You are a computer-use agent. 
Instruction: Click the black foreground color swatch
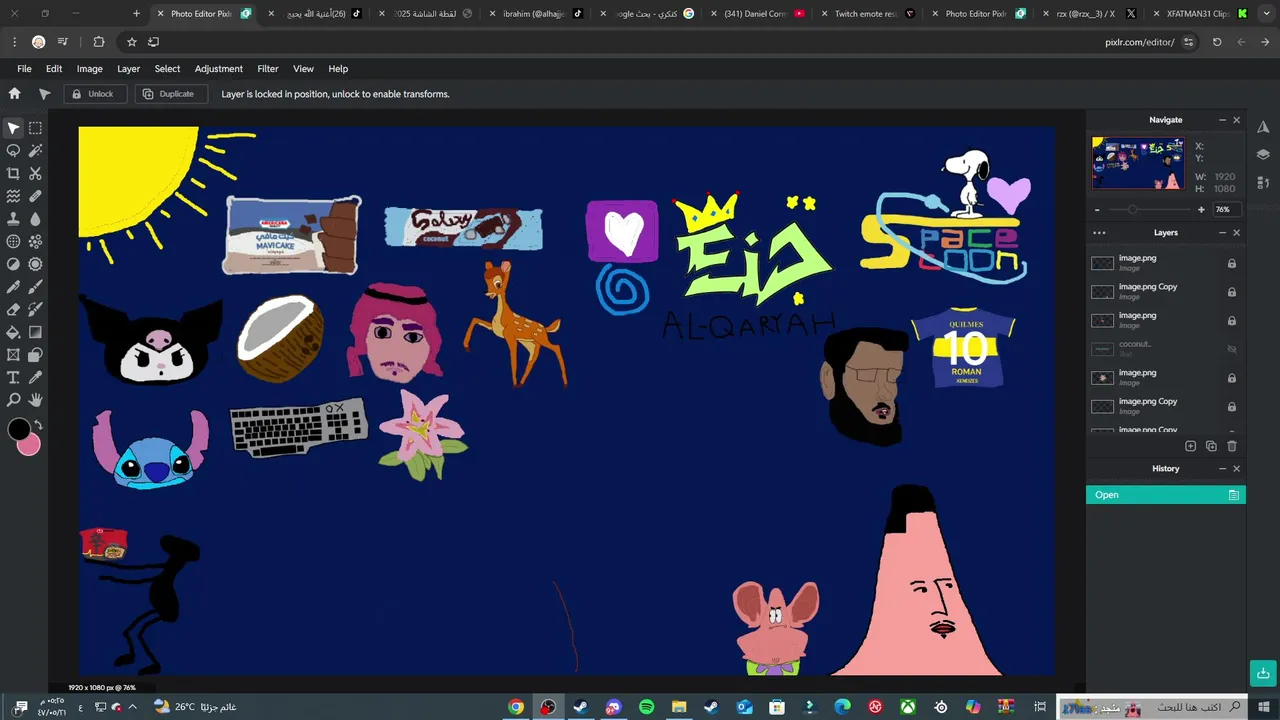[19, 430]
